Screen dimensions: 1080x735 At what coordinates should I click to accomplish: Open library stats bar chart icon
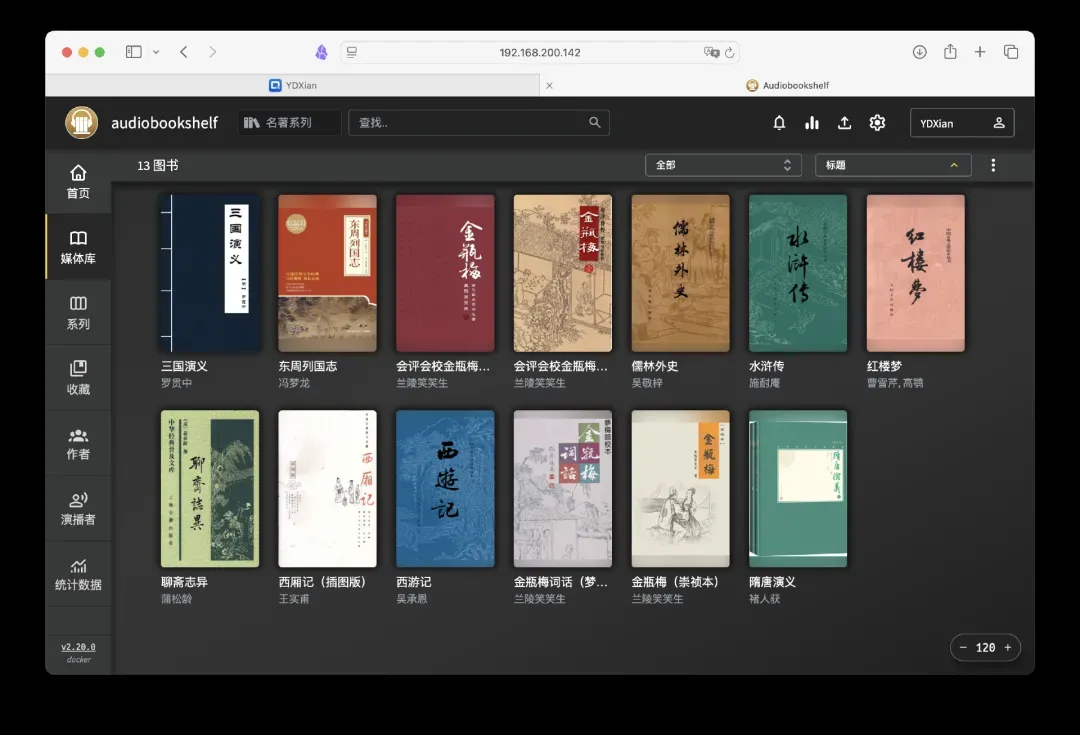point(812,123)
